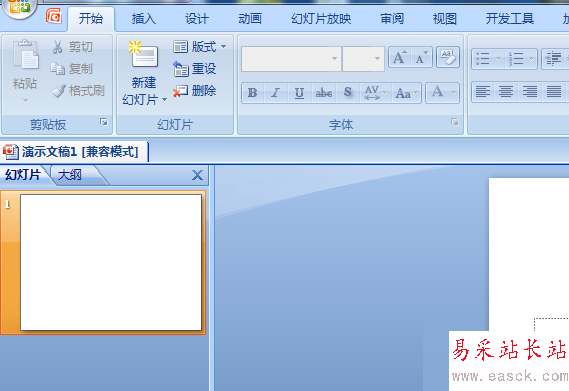Image resolution: width=569 pixels, height=391 pixels.
Task: Open 字体 dialog launcher
Action: pos(455,122)
